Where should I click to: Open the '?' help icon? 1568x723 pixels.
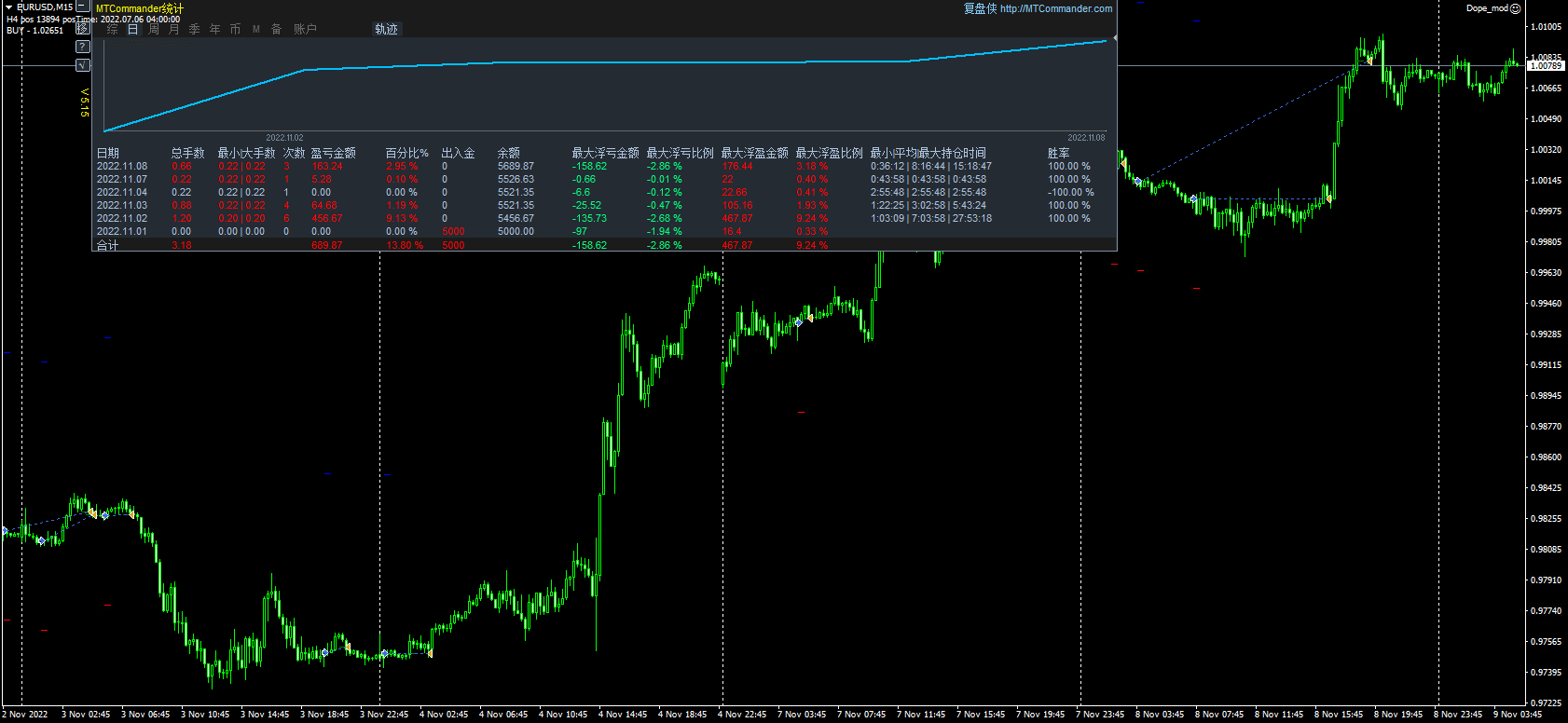coord(82,47)
